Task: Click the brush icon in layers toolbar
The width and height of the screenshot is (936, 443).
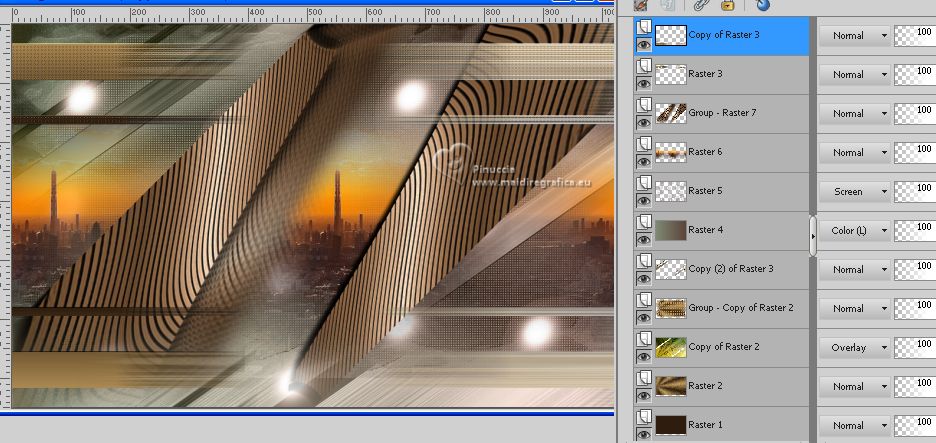Action: 640,5
